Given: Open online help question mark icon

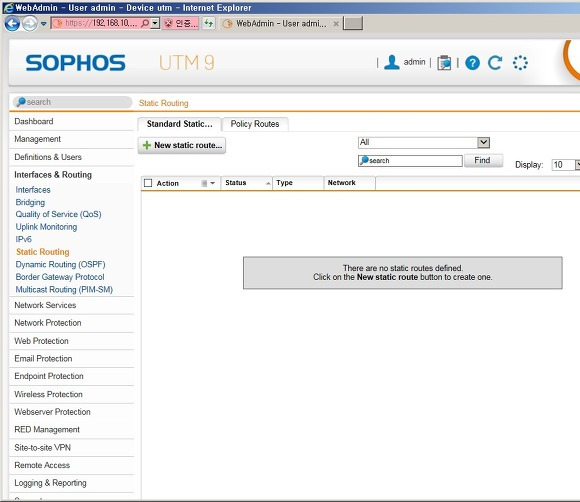Looking at the screenshot, I should click(472, 63).
